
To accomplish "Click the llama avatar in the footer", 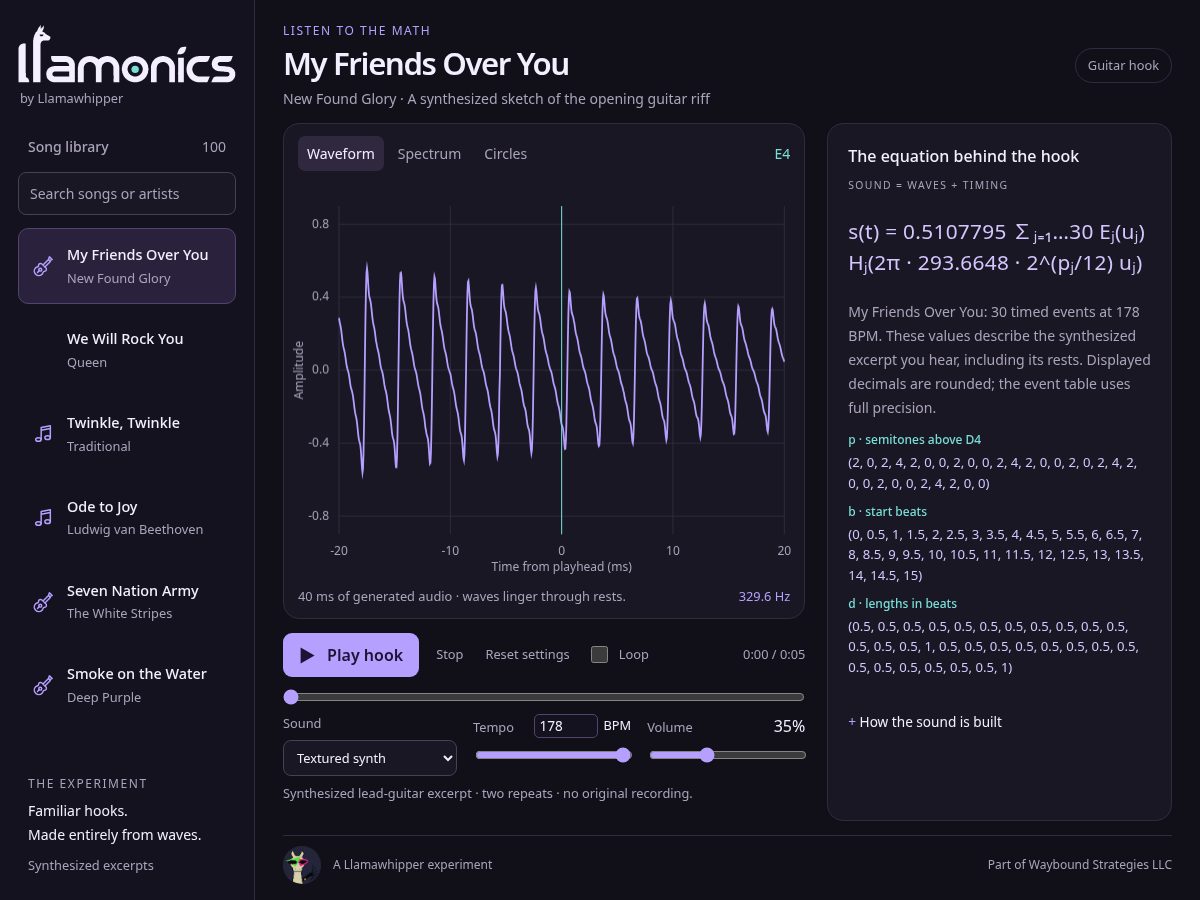I will click(302, 865).
